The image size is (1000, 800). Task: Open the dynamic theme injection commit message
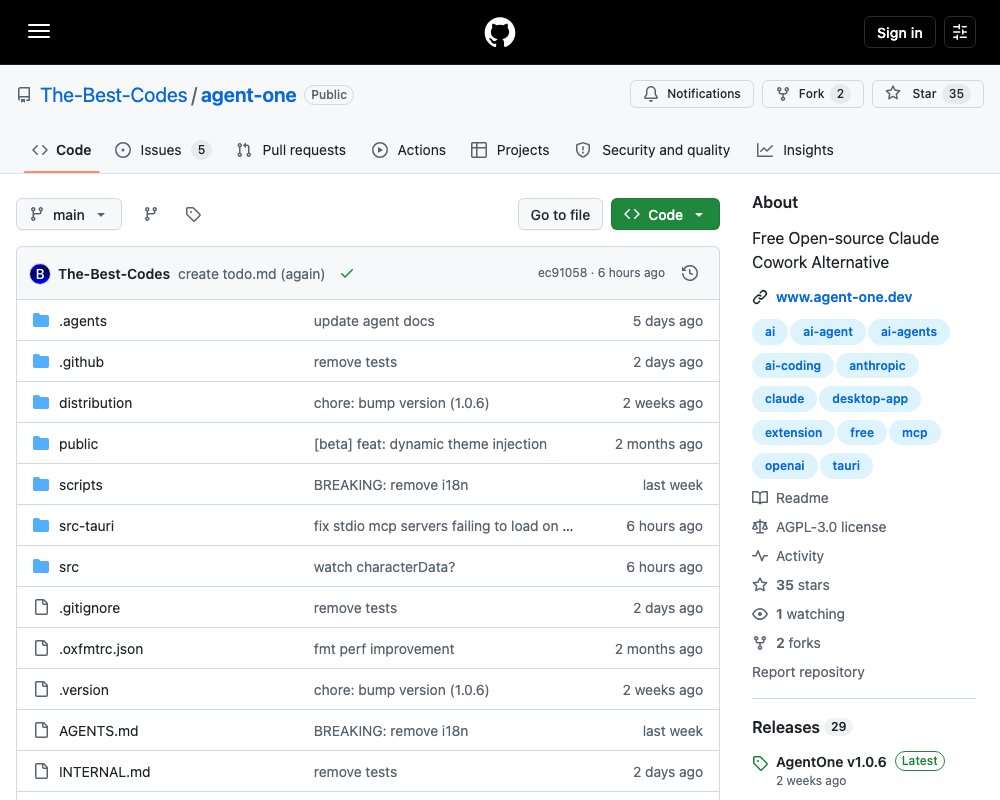(430, 444)
